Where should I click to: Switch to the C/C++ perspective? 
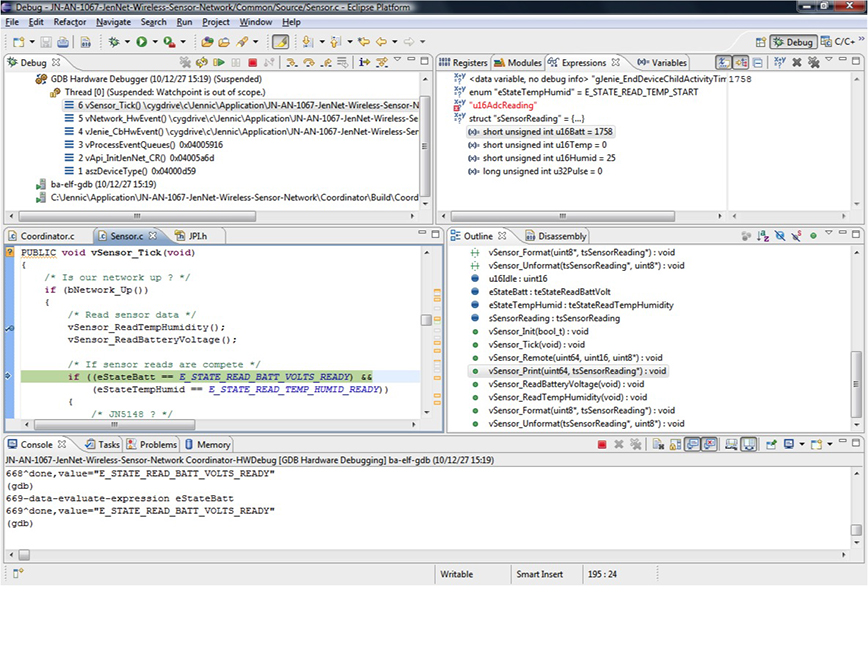pos(838,42)
